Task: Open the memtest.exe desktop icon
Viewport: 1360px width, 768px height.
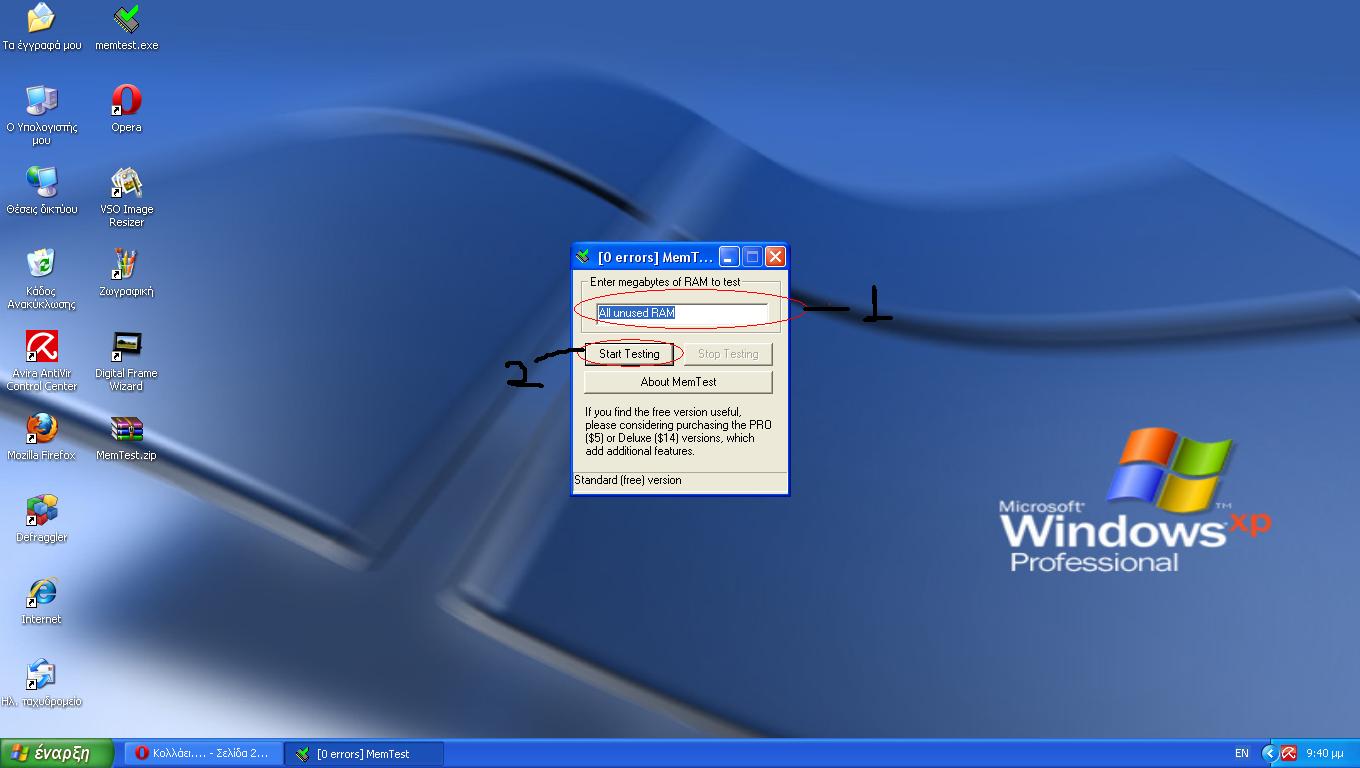Action: coord(126,27)
